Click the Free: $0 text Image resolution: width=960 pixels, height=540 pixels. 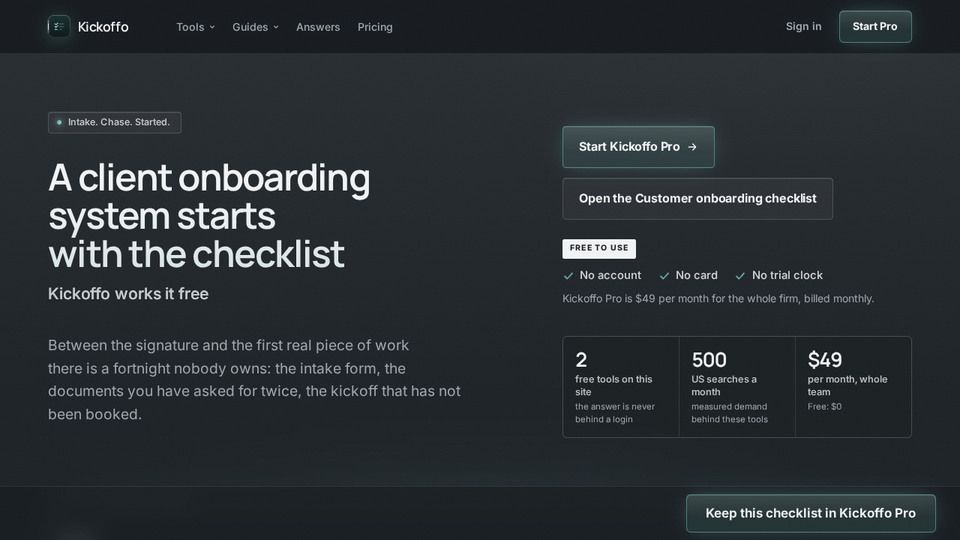click(x=825, y=407)
